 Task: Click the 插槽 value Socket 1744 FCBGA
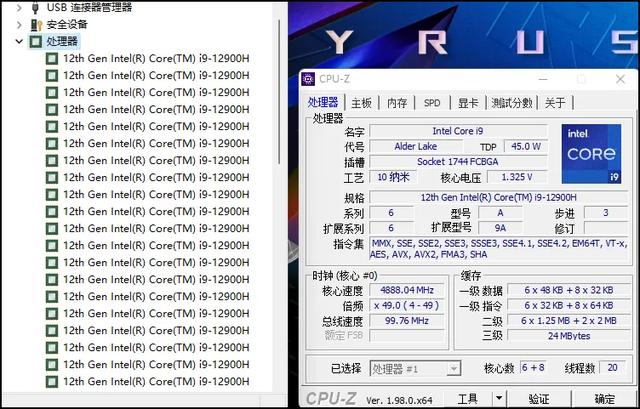[x=458, y=162]
